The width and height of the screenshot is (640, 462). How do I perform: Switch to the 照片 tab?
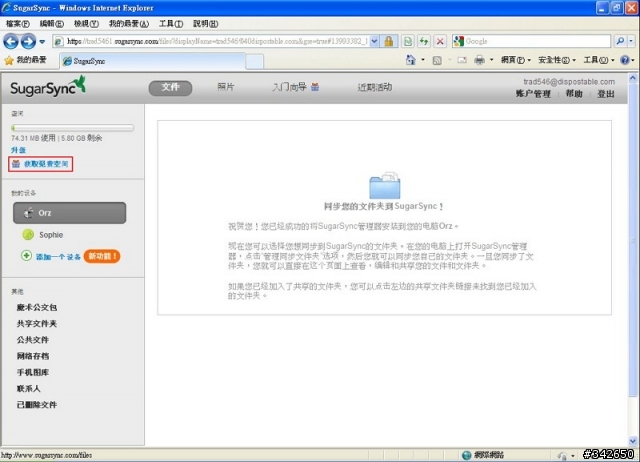[x=226, y=87]
